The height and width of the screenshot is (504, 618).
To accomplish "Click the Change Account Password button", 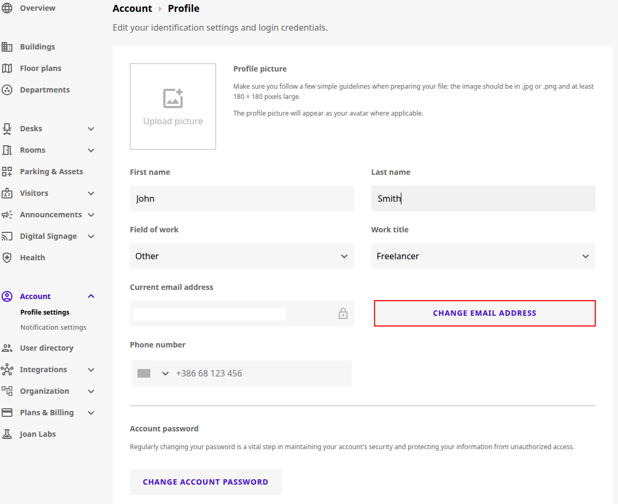I will click(x=205, y=482).
